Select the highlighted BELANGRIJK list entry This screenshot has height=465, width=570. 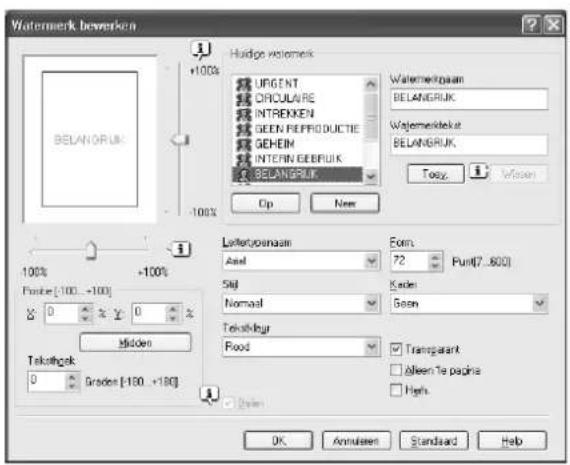coord(297,174)
